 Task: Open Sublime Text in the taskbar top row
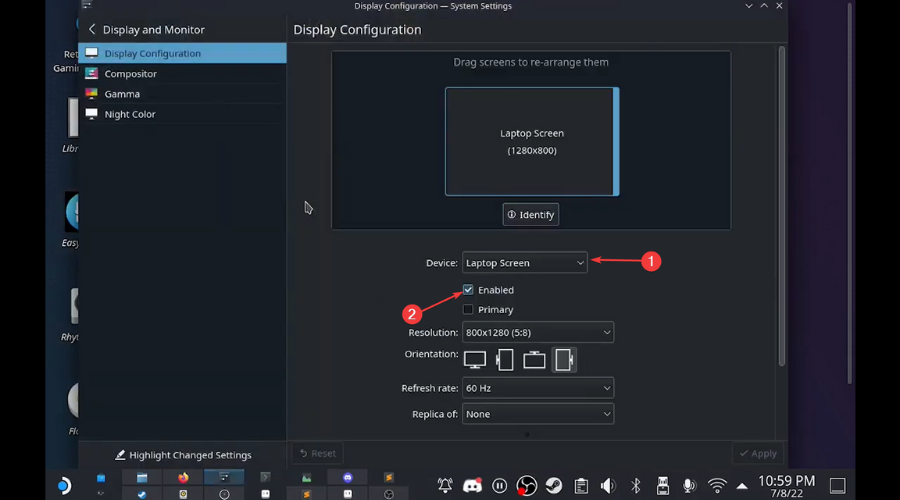coord(389,478)
